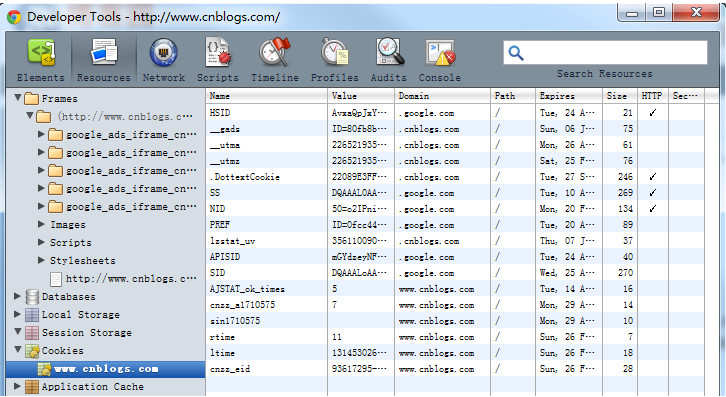726x397 pixels.
Task: Select the www.cnblogs.com cookies entry
Action: pos(106,369)
